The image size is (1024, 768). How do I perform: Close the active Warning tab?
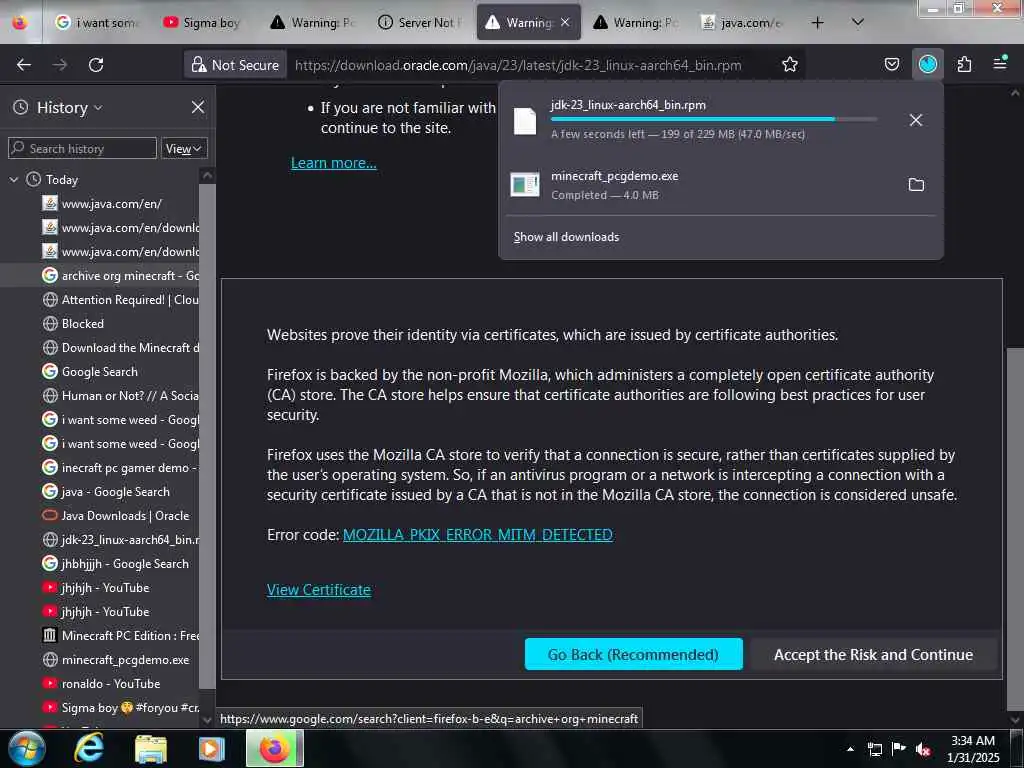point(566,22)
